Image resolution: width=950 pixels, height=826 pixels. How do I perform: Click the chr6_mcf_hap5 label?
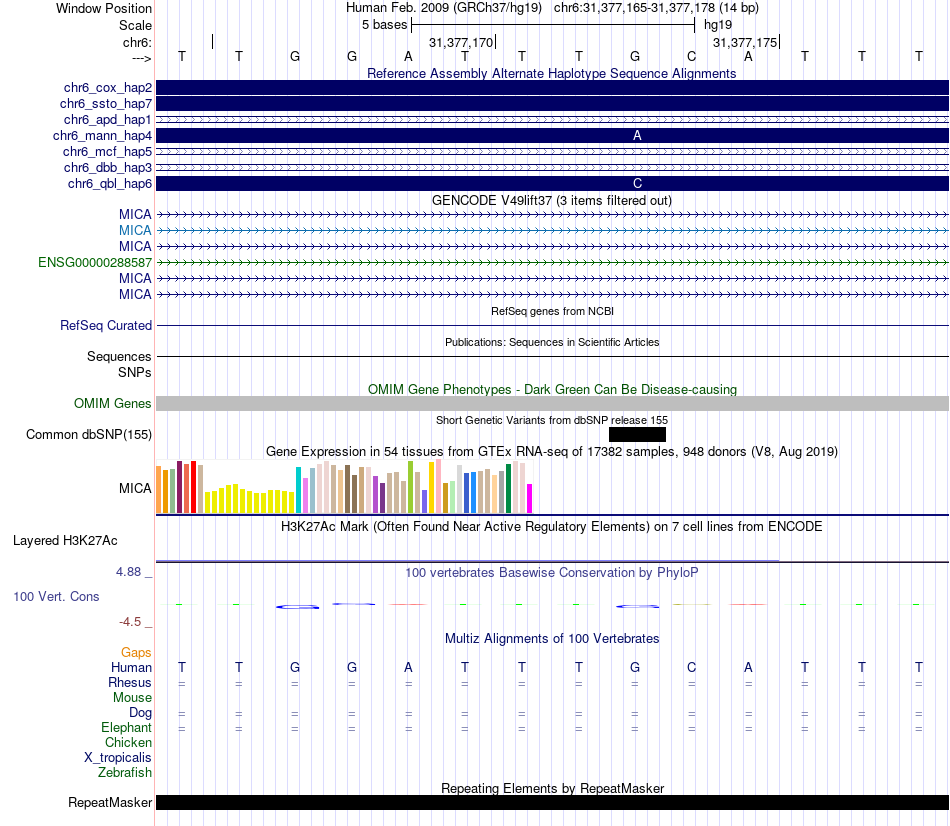point(107,152)
